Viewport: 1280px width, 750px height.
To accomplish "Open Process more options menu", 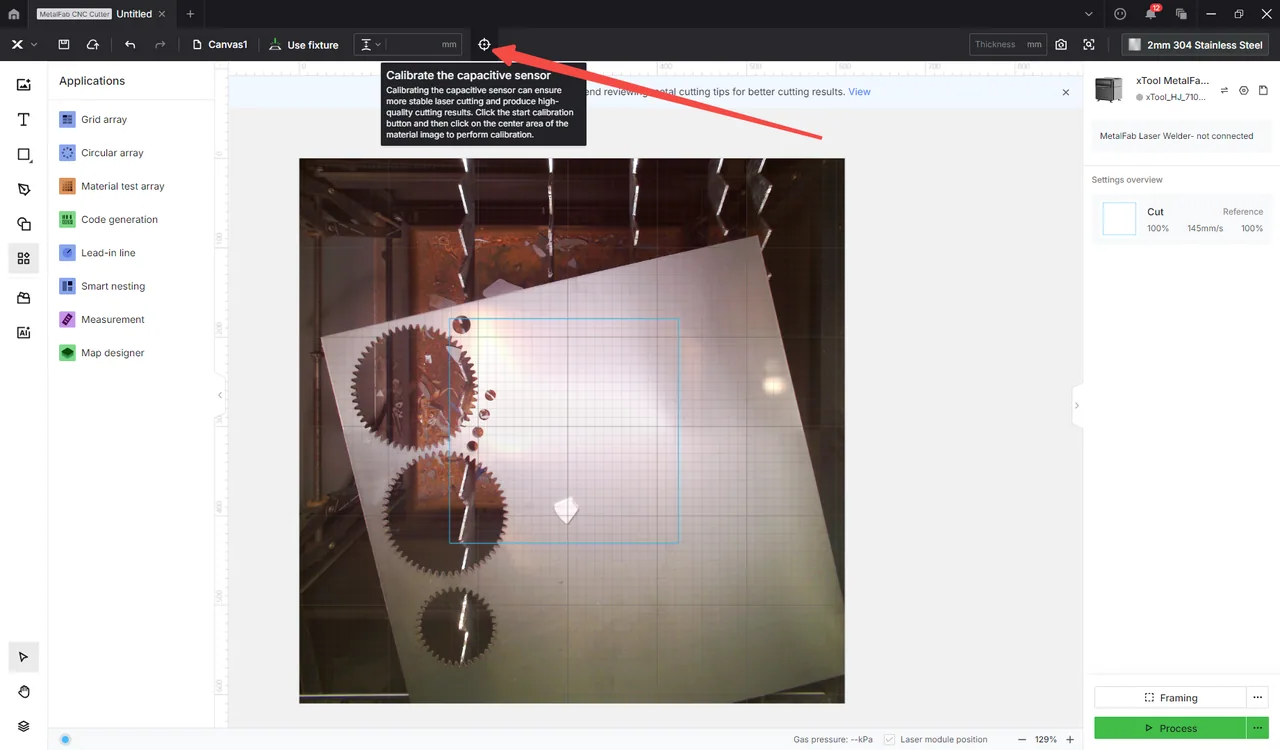I will pos(1258,728).
